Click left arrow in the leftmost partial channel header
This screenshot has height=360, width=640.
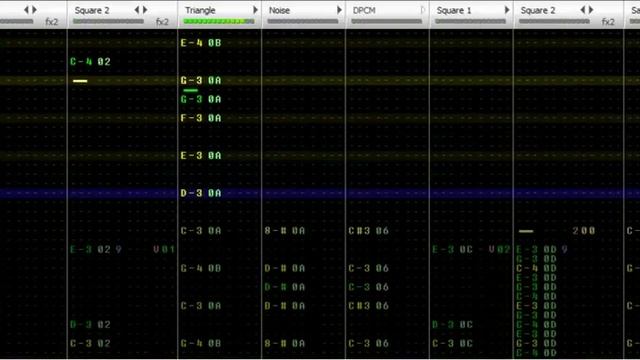click(x=27, y=10)
